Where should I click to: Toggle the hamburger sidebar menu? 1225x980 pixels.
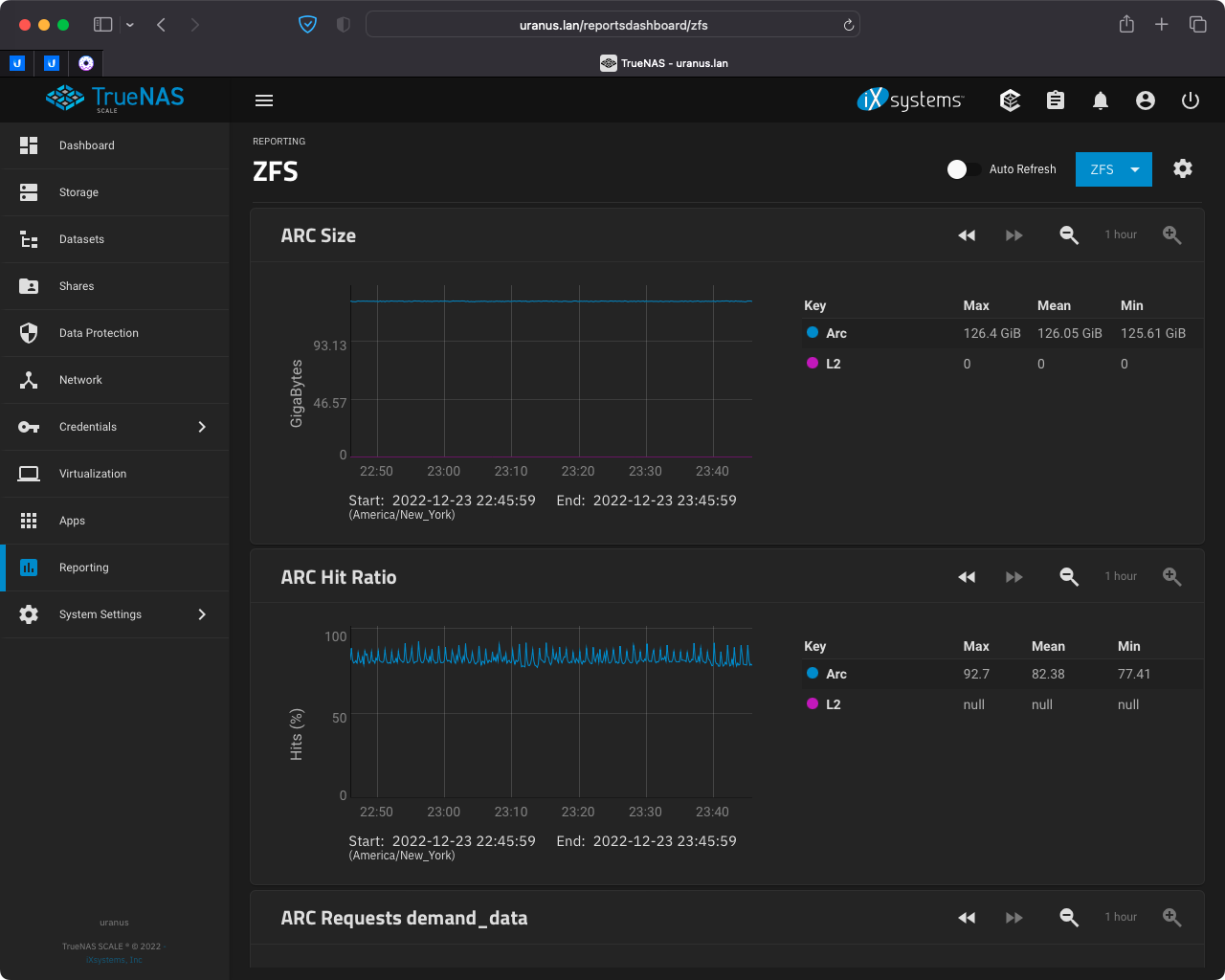click(264, 100)
